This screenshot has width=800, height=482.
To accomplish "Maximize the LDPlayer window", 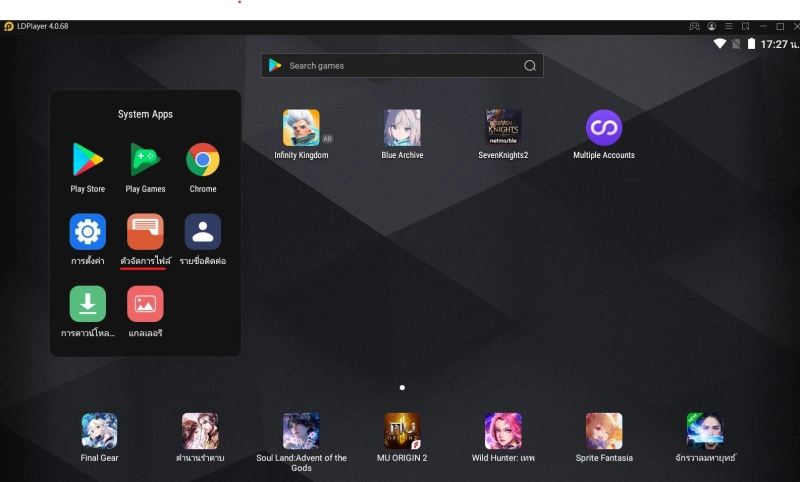I will (x=780, y=26).
